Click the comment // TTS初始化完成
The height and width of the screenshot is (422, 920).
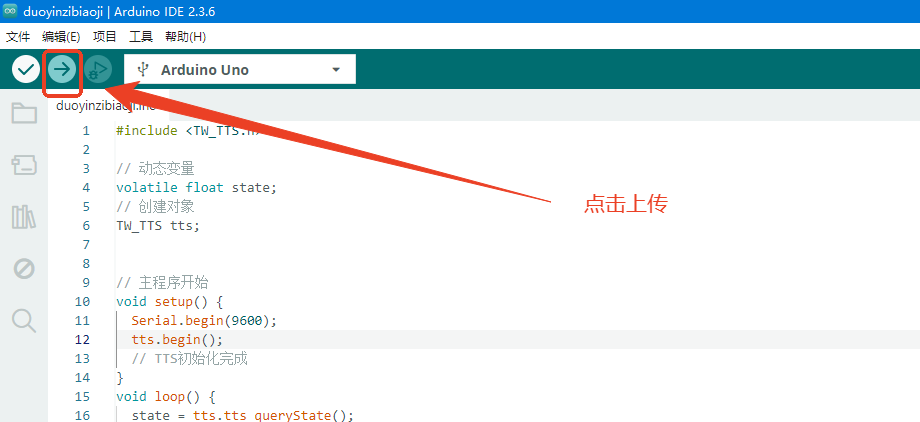click(190, 359)
